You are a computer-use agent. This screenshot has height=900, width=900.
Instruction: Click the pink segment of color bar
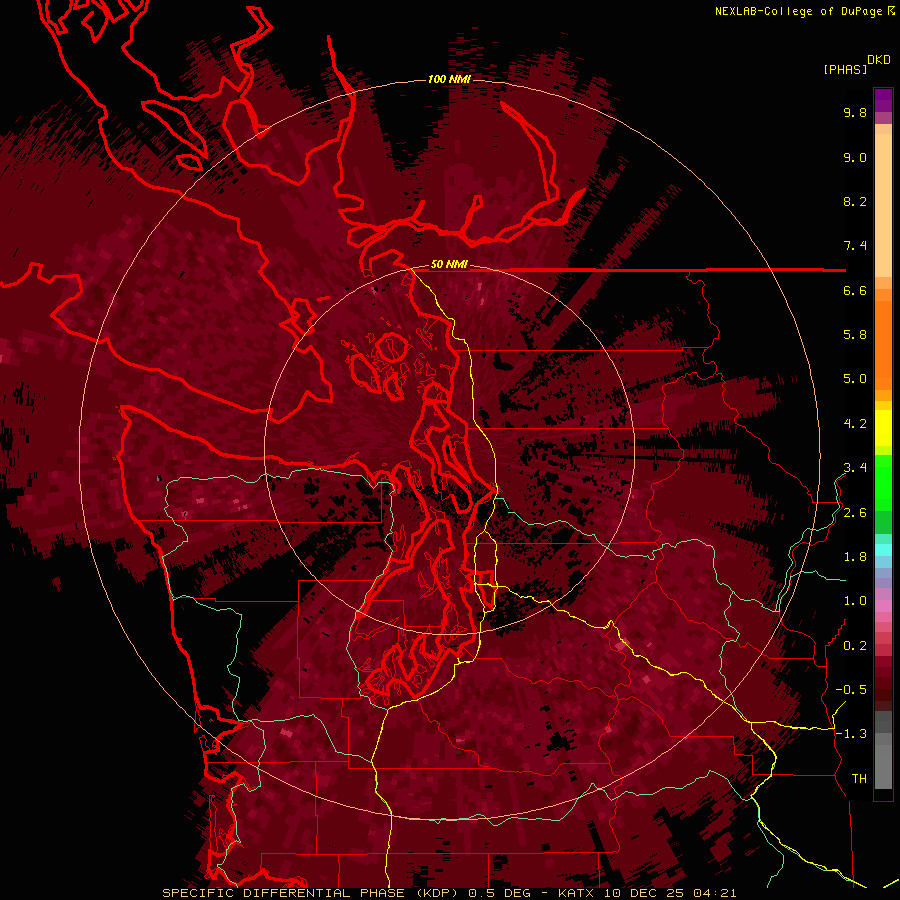click(883, 606)
